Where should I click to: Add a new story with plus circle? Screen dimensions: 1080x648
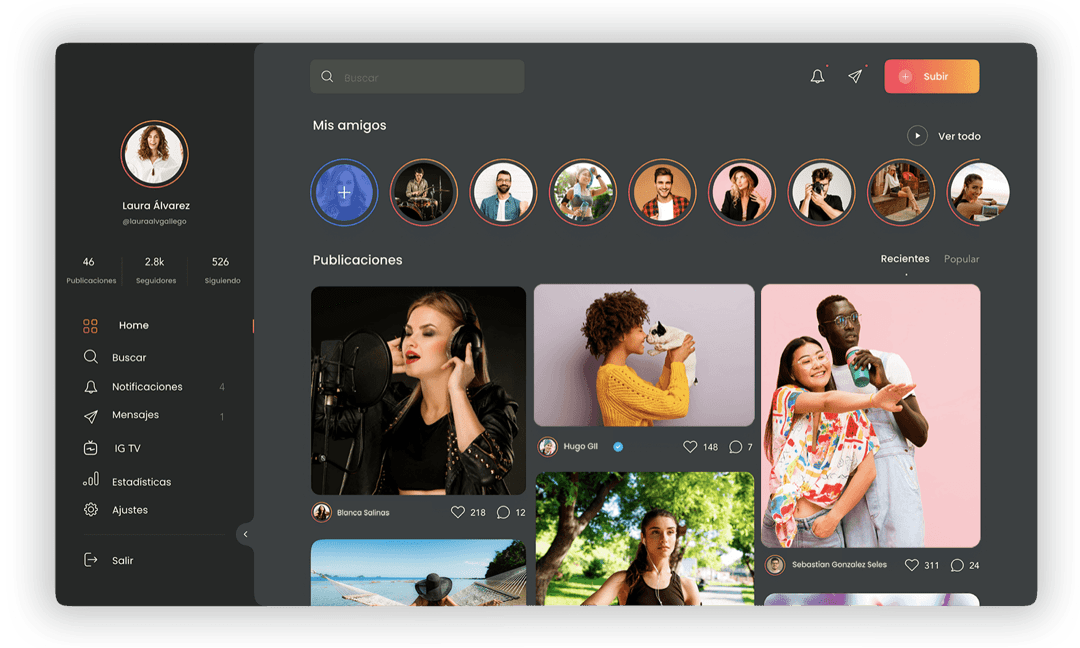click(344, 192)
